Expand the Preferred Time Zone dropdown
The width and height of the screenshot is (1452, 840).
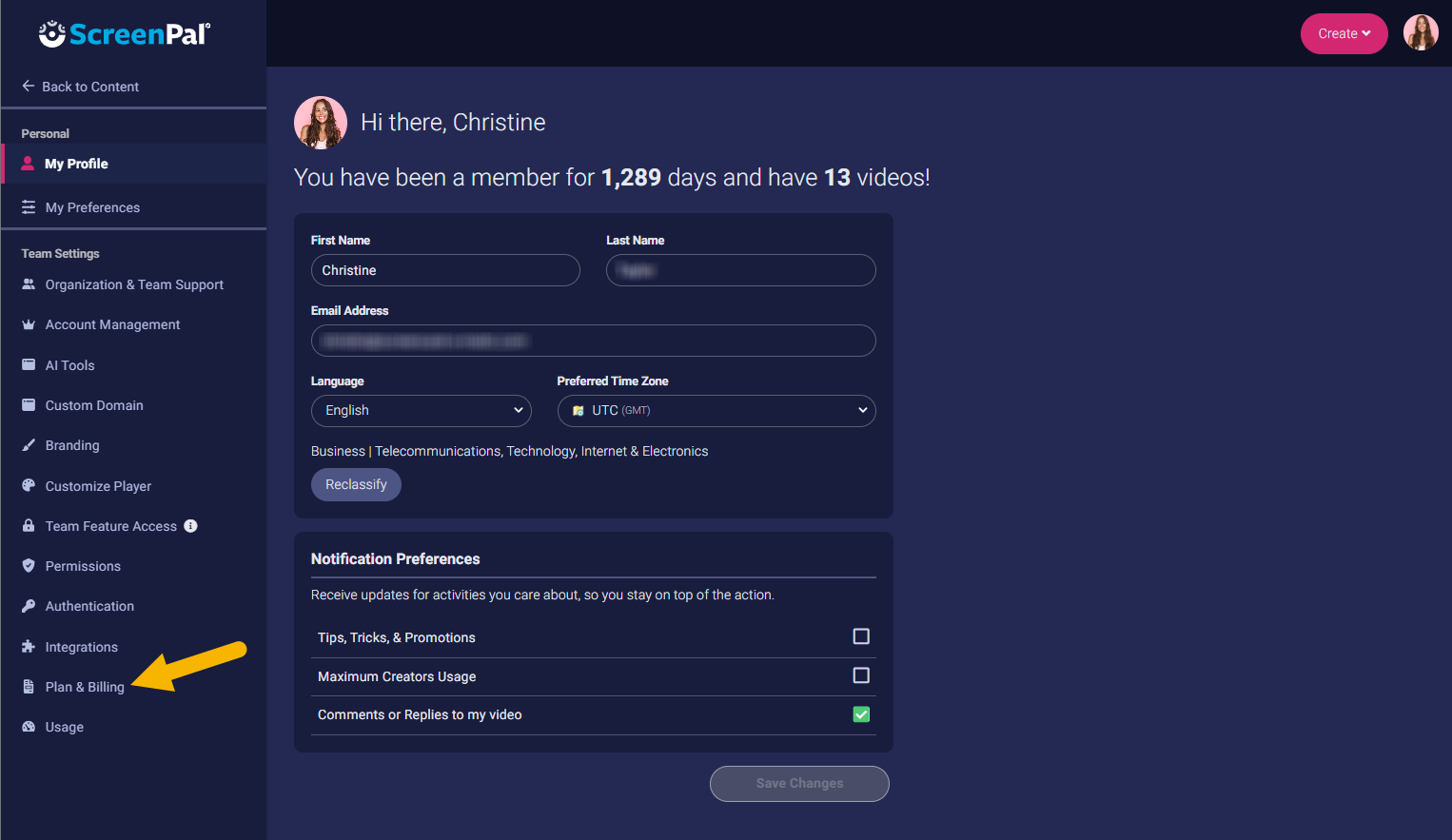tap(716, 411)
